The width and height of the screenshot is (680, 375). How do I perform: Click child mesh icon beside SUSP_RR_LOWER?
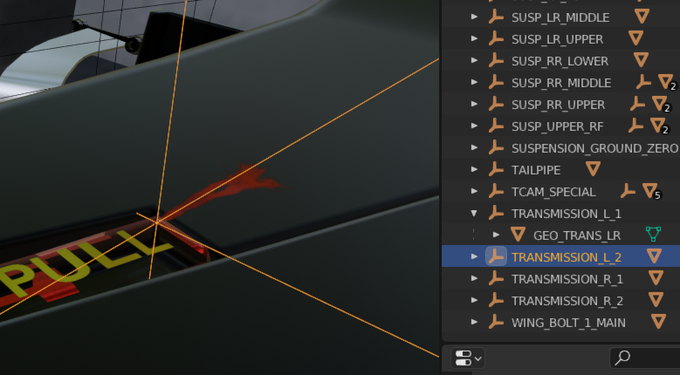(641, 60)
